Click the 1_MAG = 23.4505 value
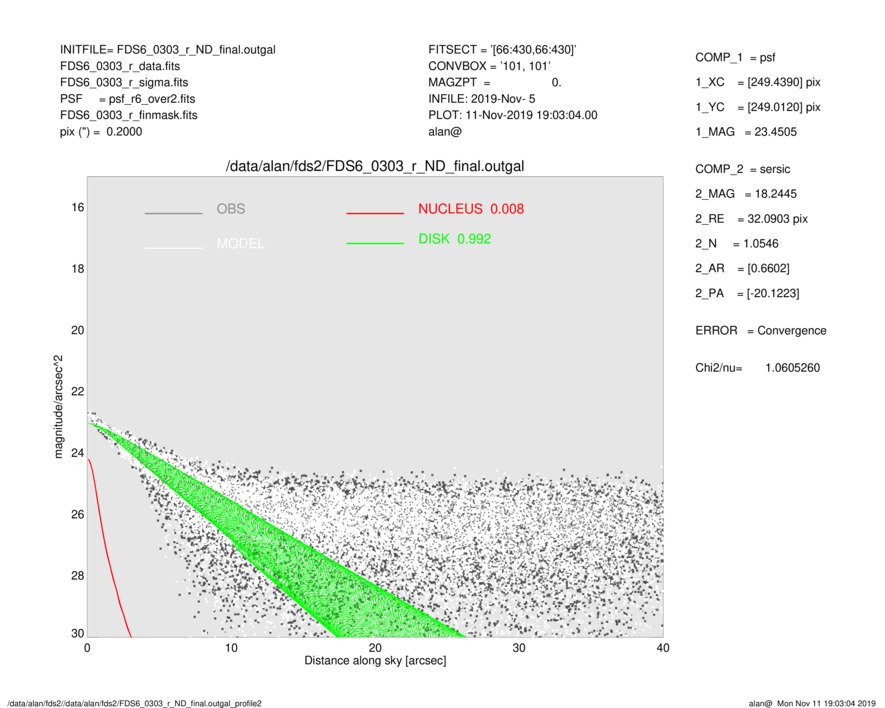This screenshot has height=708, width=885. click(746, 132)
